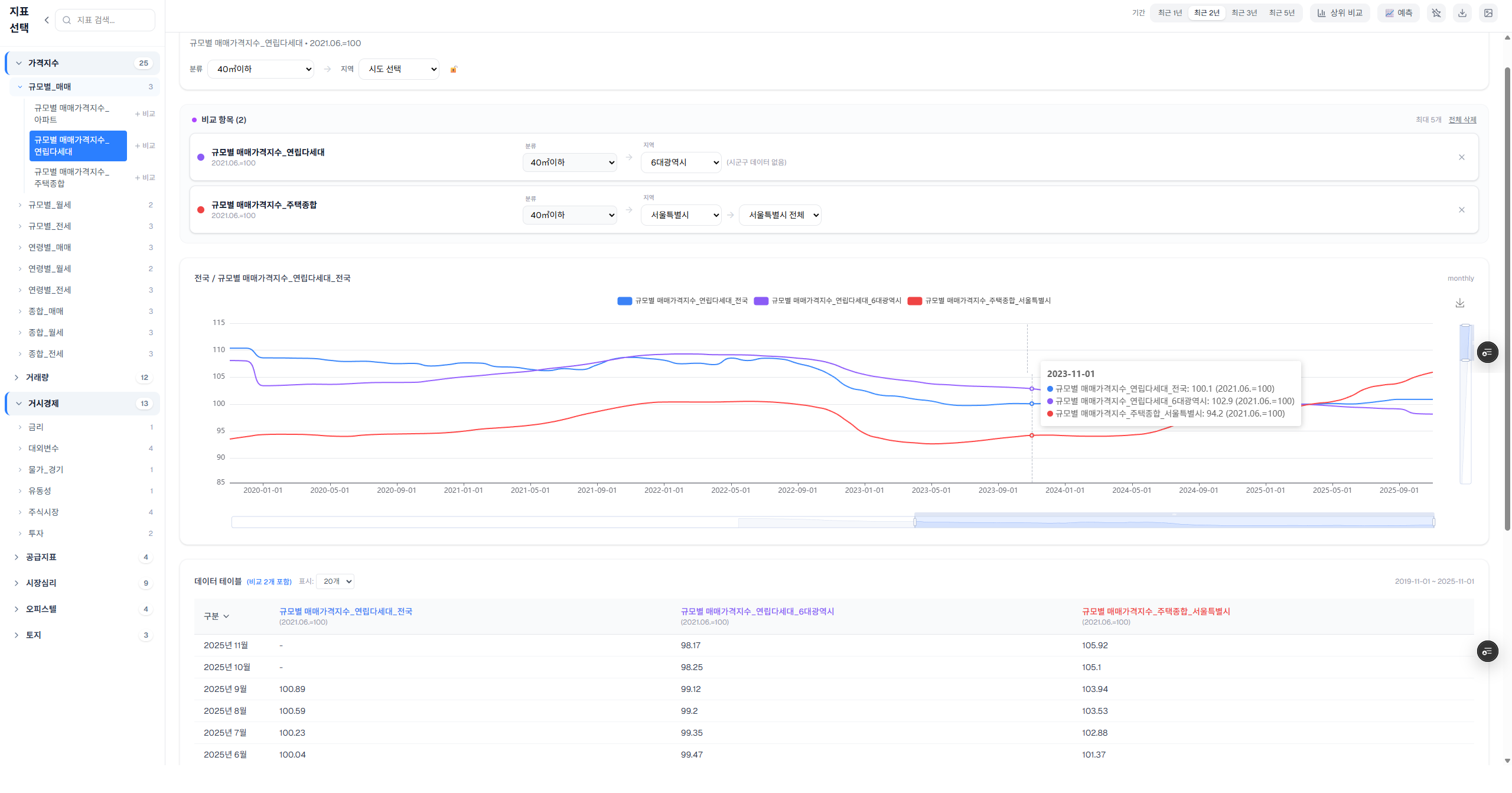Expand the 거래량 category in sidebar
1512x793 pixels.
point(38,378)
